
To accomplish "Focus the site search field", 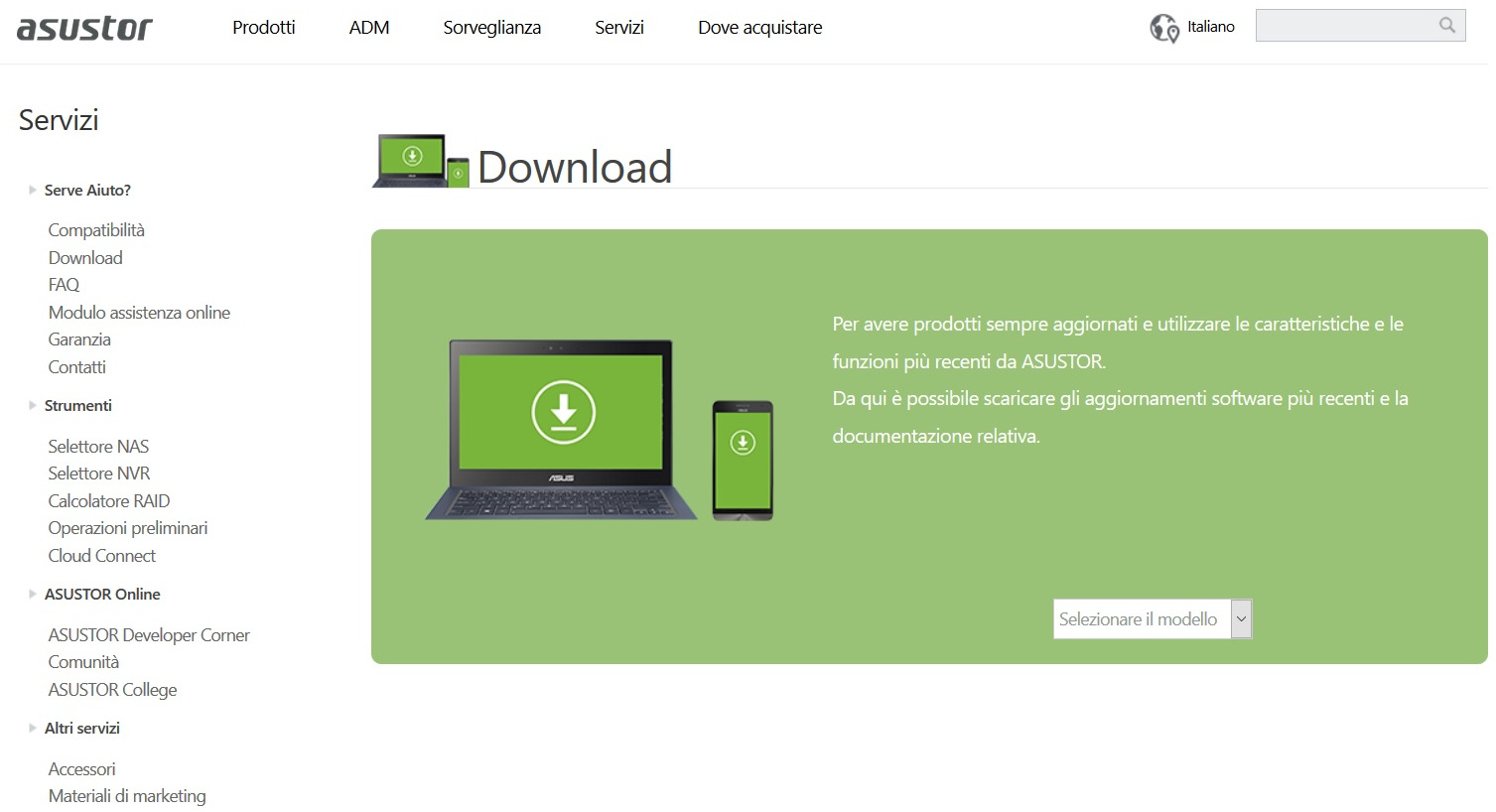I will [1360, 26].
